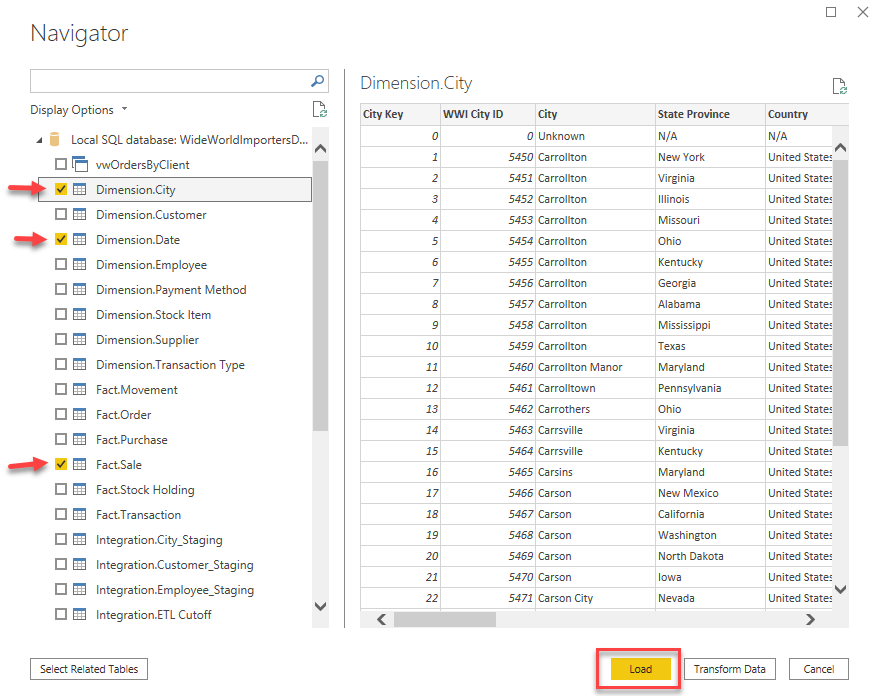Viewport: 878px width, 696px height.
Task: Click the Fact.Order table icon
Action: click(x=80, y=414)
